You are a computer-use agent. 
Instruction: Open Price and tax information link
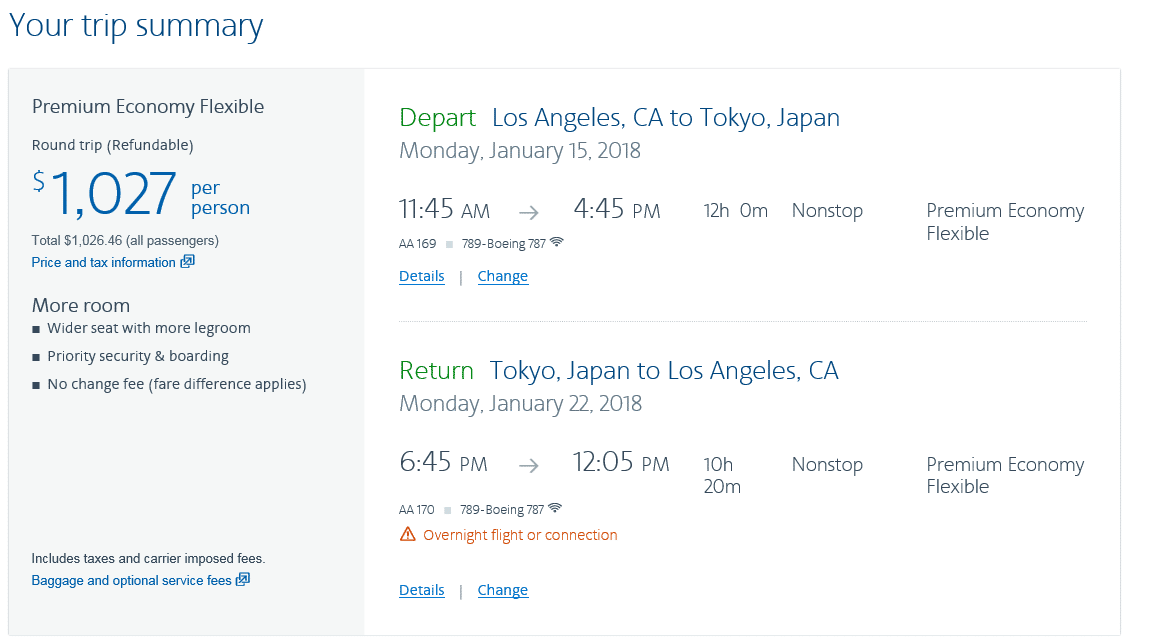[103, 262]
